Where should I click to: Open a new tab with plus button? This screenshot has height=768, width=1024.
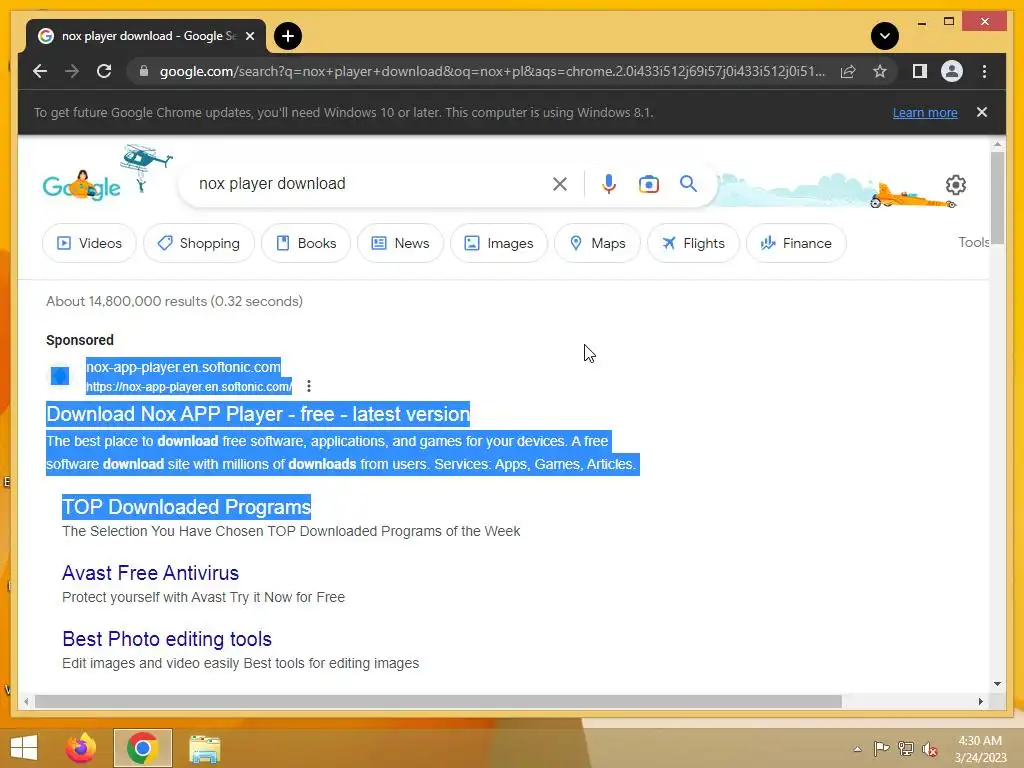tap(287, 36)
